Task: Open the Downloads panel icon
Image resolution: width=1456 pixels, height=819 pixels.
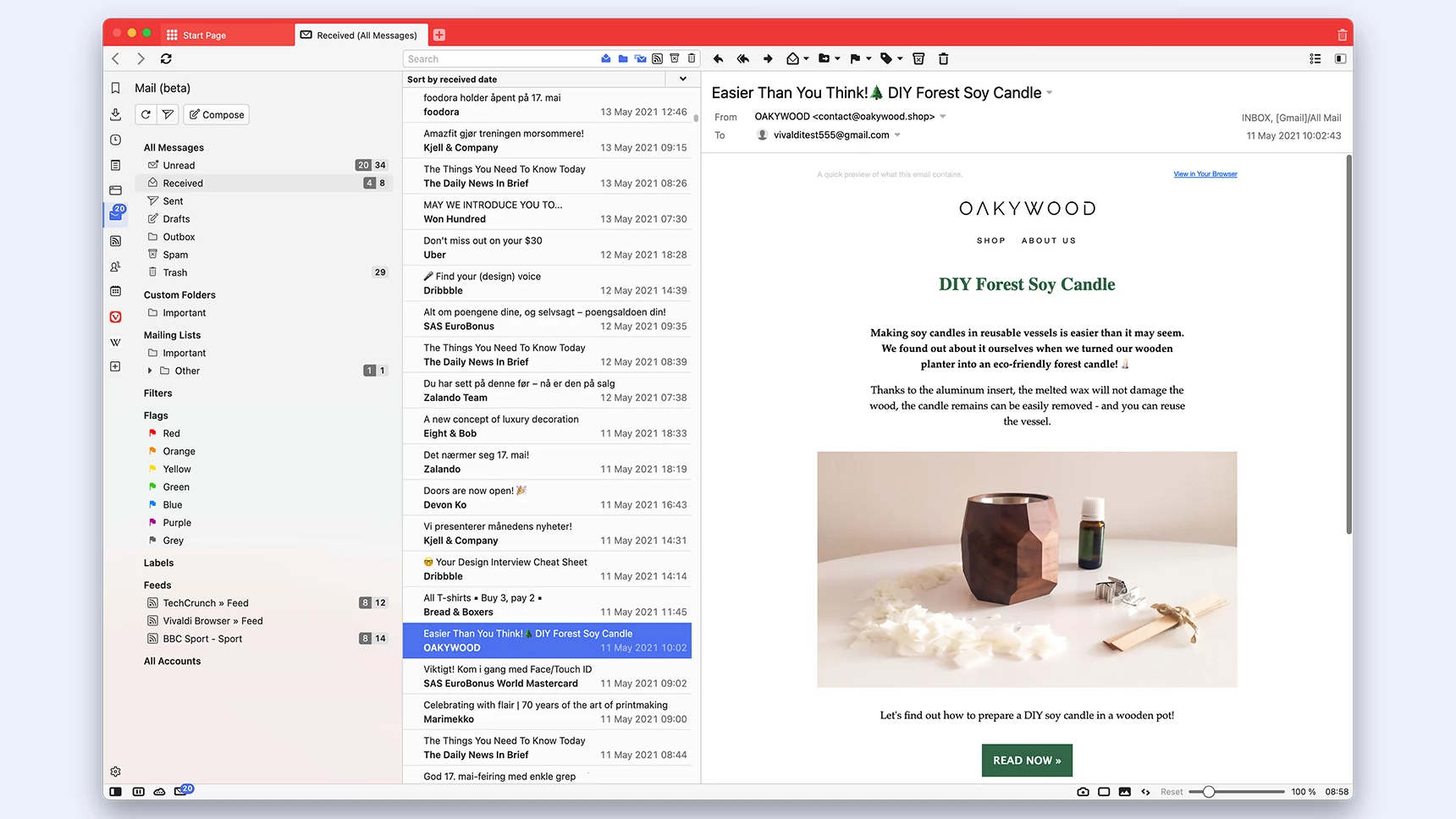Action: pyautogui.click(x=116, y=114)
